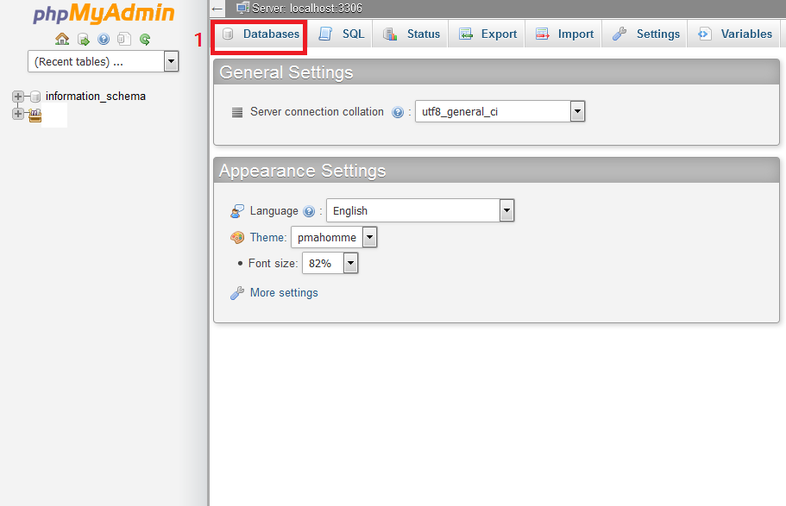Viewport: 786px width, 506px height.
Task: Click the collation help question mark icon
Action: coord(398,113)
